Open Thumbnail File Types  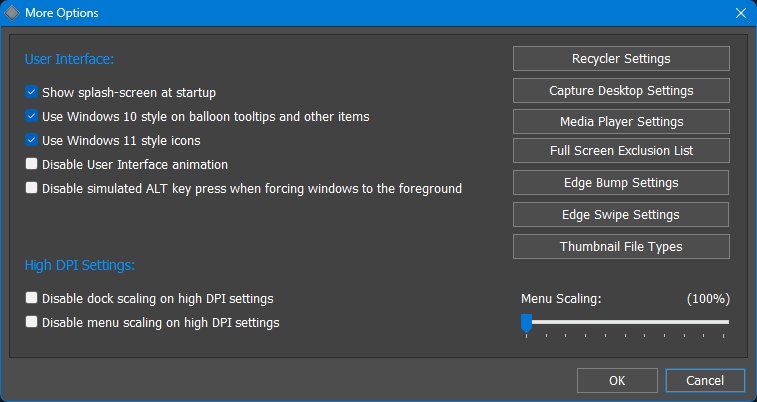click(621, 247)
